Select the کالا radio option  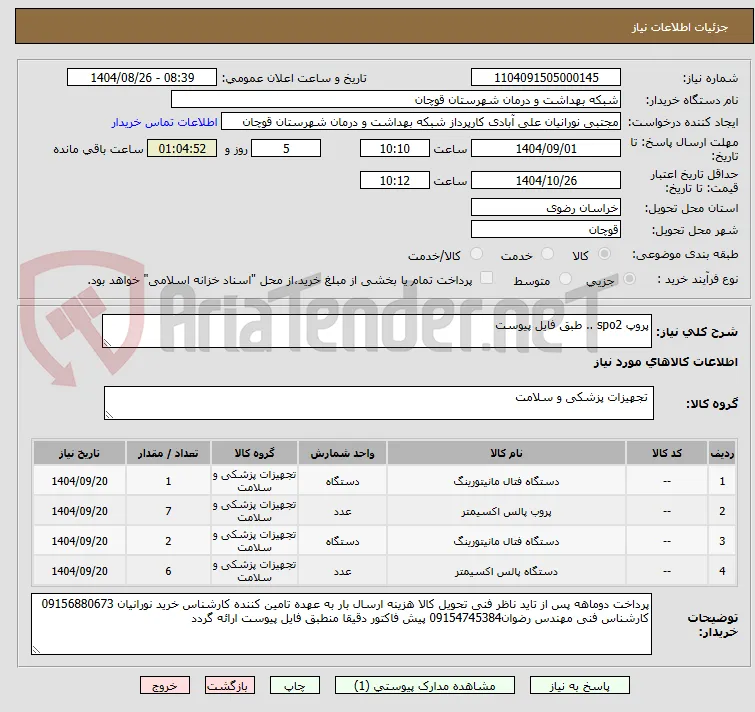604,254
